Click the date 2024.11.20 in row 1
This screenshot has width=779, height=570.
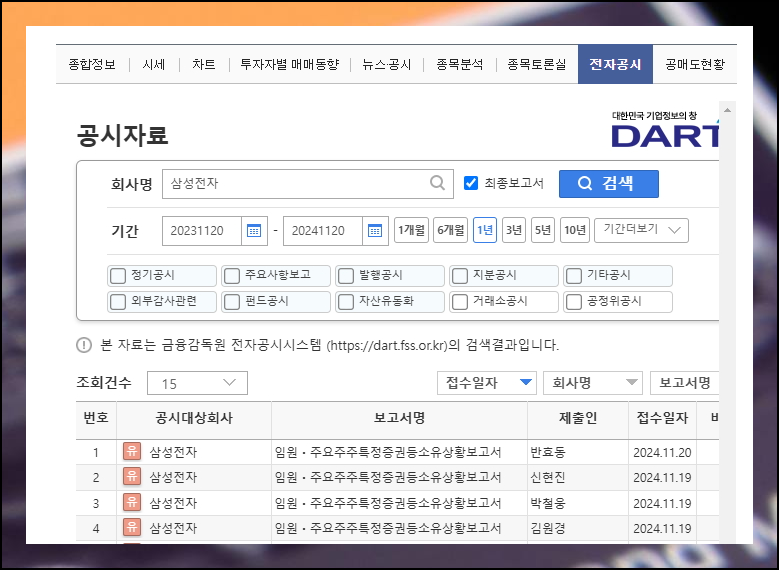pos(662,452)
